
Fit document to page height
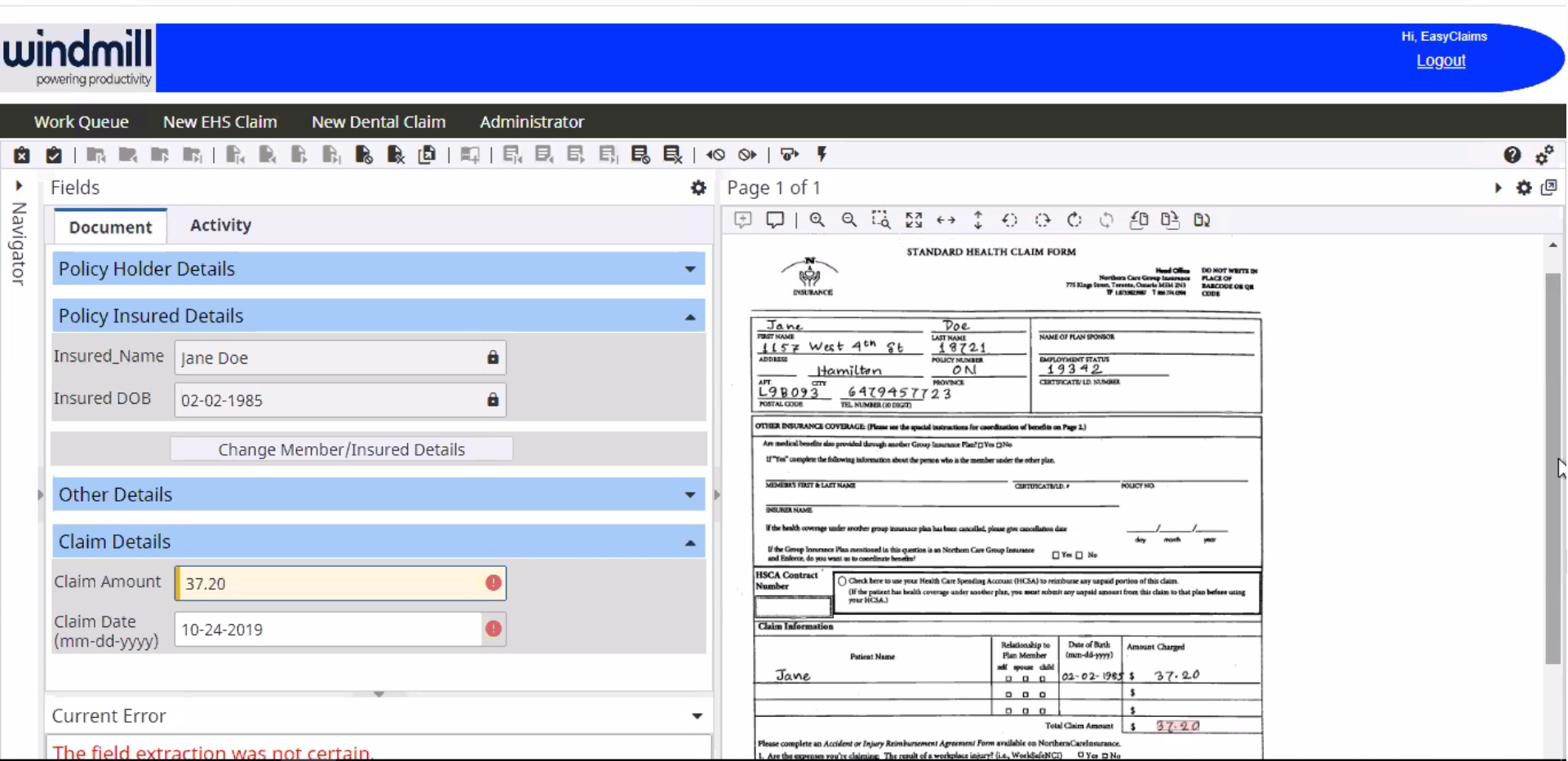coord(977,220)
